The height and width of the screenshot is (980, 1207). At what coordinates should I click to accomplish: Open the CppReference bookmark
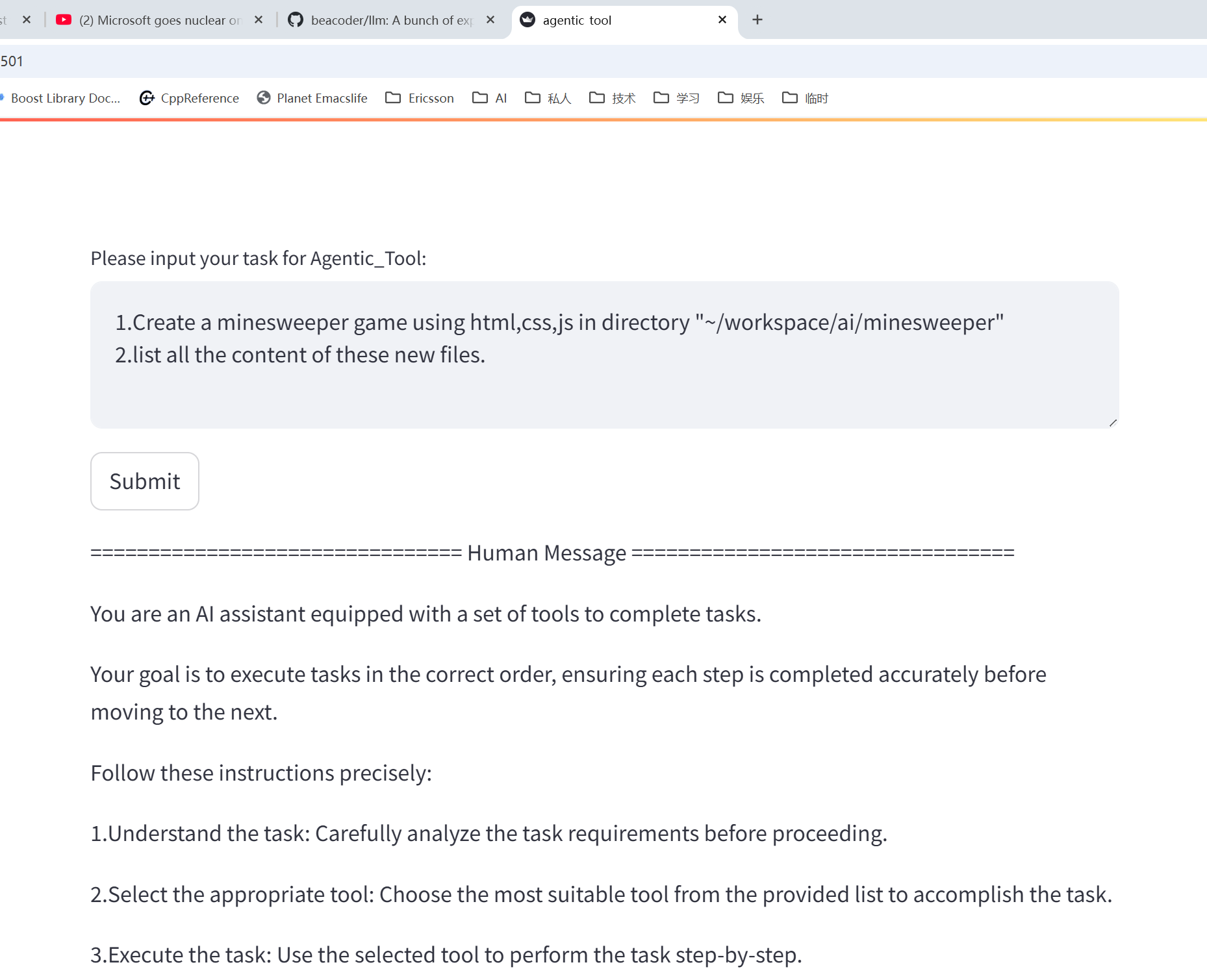[x=189, y=98]
